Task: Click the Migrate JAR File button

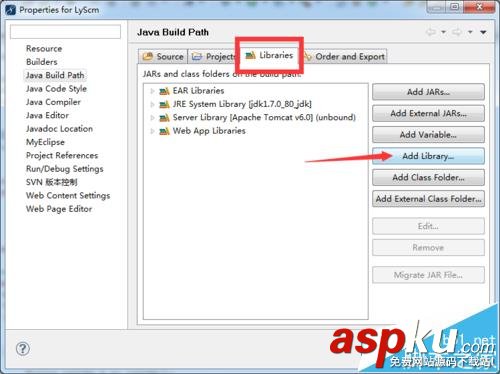Action: (428, 275)
